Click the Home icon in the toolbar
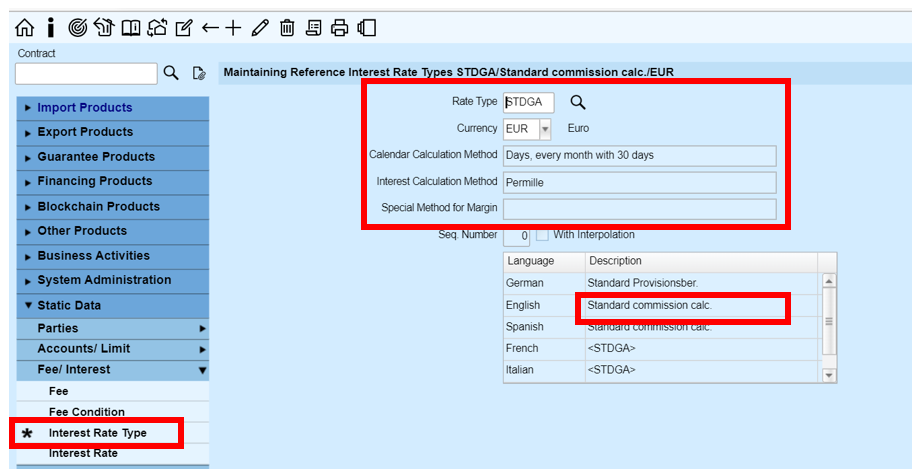The height and width of the screenshot is (472, 920). [24, 28]
